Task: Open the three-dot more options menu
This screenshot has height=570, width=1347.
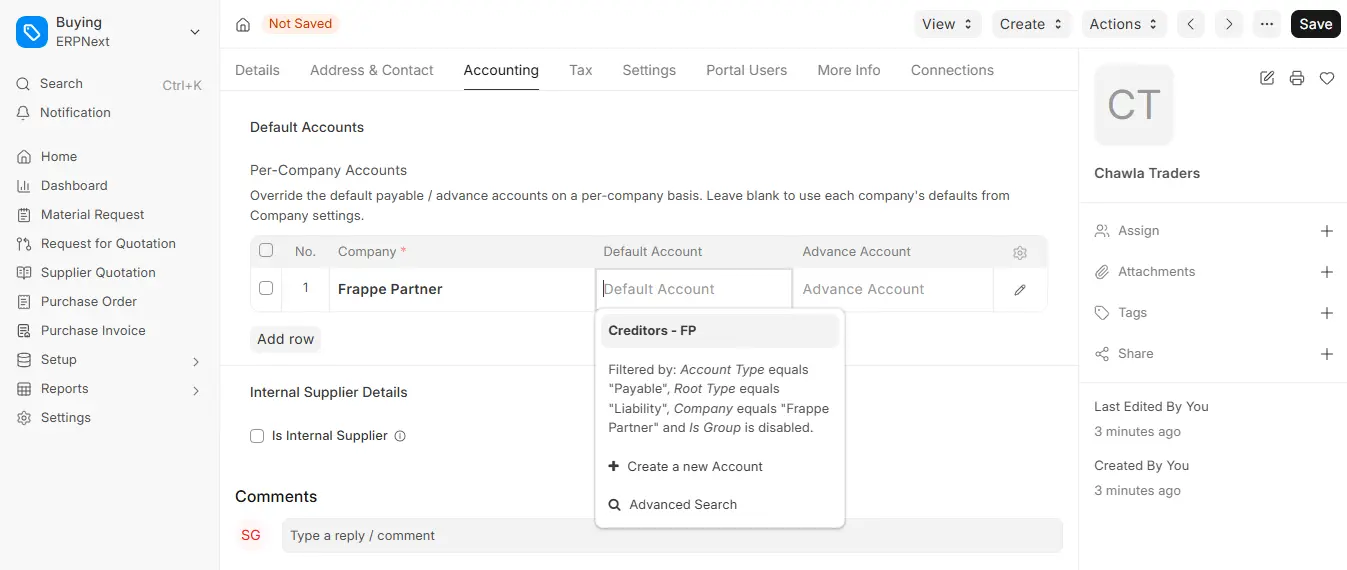Action: 1267,24
